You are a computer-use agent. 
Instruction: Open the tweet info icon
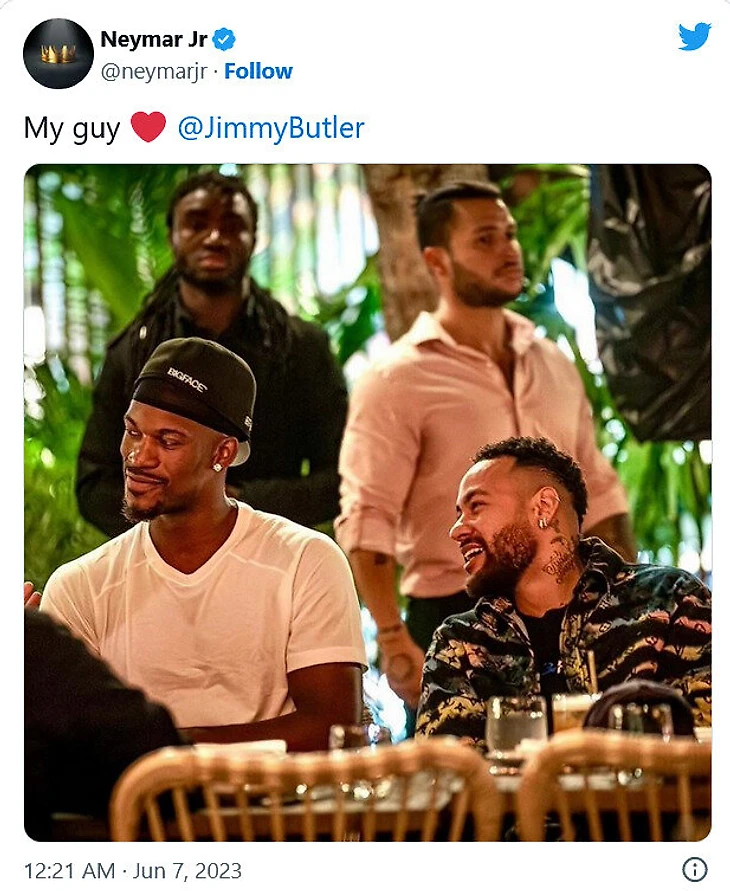tap(694, 869)
